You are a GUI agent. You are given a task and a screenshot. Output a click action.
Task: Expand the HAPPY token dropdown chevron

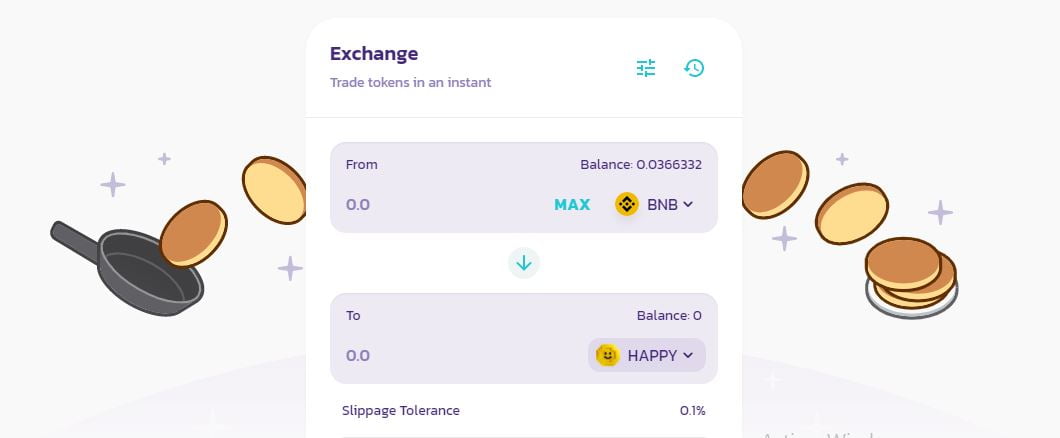688,355
